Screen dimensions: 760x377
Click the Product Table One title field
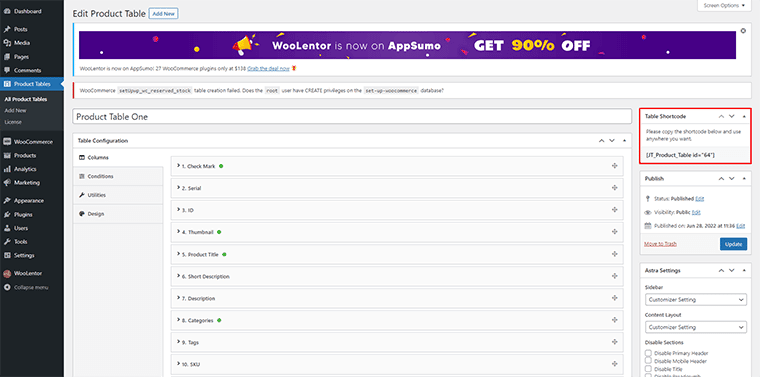(x=352, y=117)
